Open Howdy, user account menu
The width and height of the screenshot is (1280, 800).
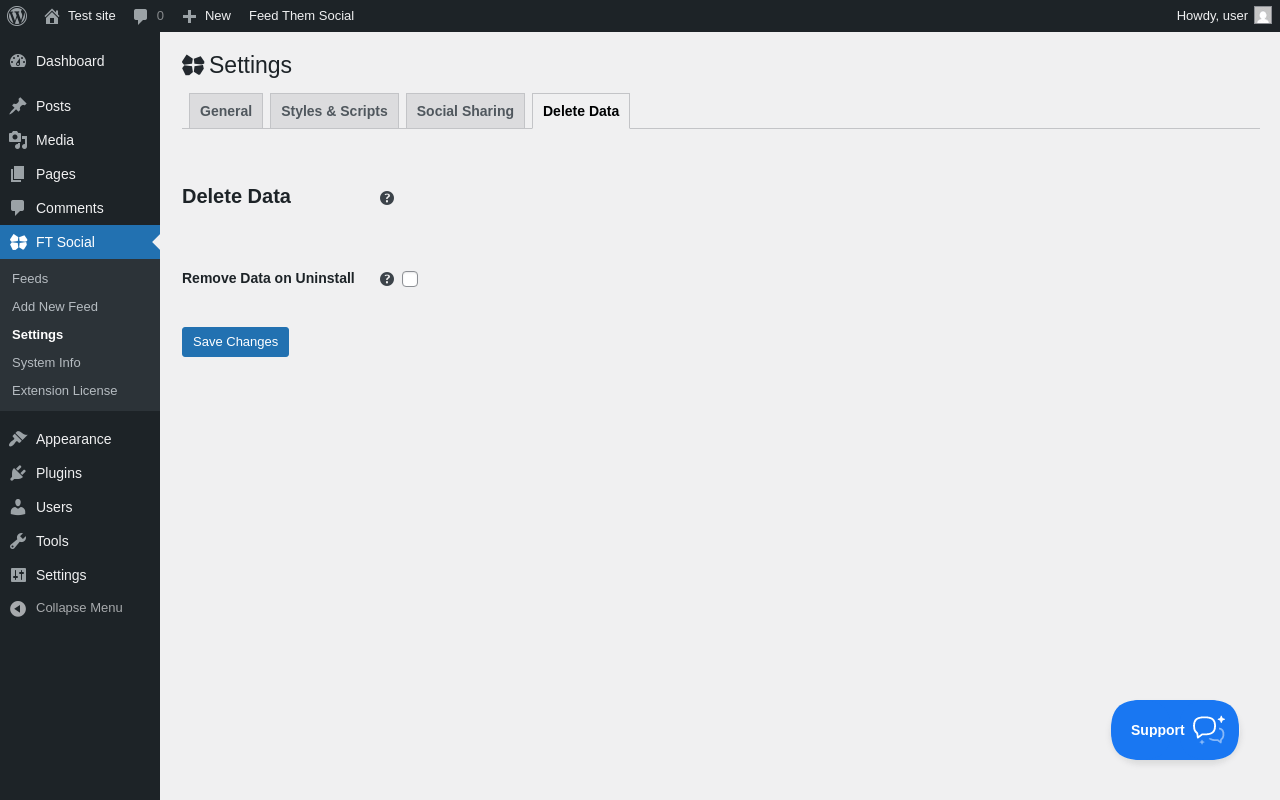coord(1212,16)
